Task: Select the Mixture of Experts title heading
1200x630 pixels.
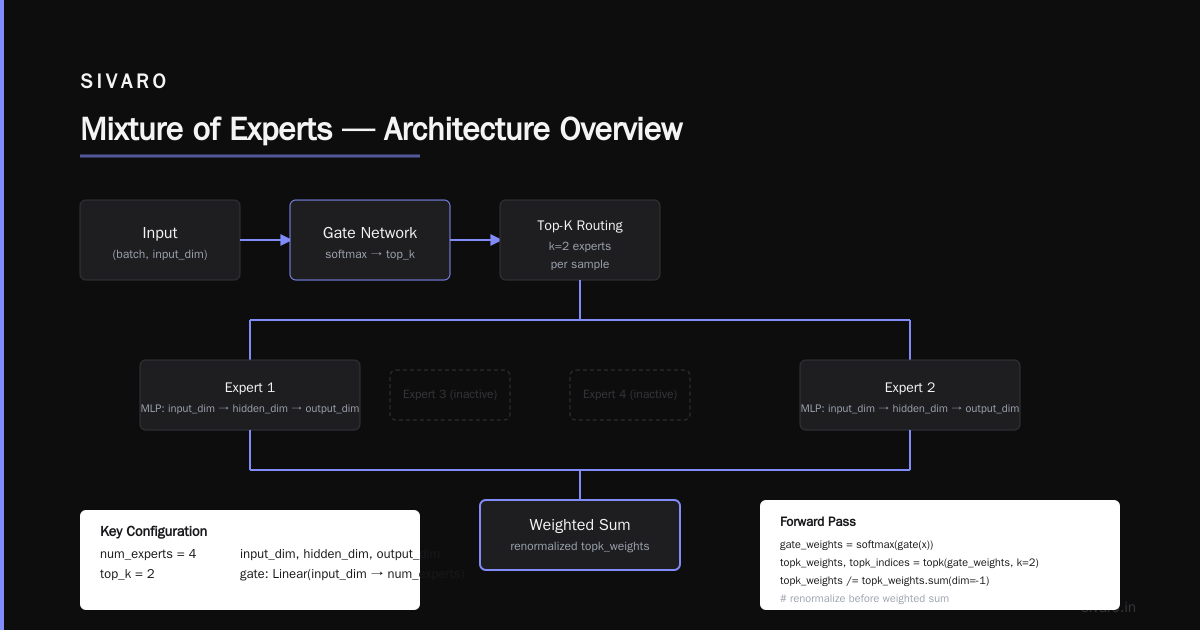Action: [381, 130]
